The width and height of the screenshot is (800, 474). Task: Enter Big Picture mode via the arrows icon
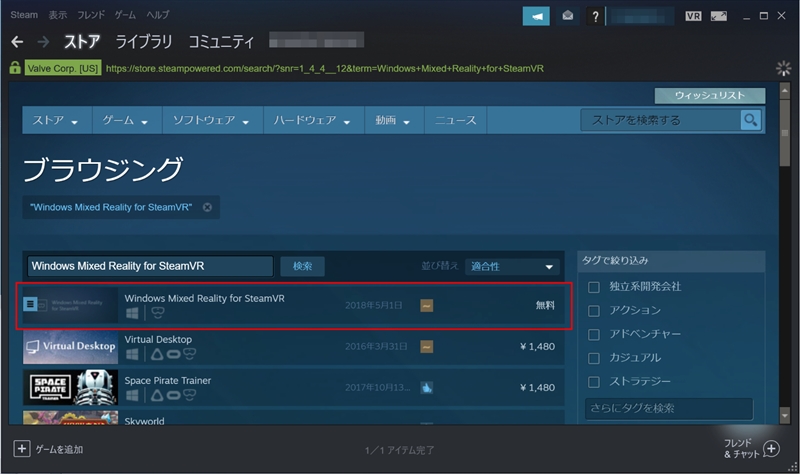pyautogui.click(x=718, y=15)
